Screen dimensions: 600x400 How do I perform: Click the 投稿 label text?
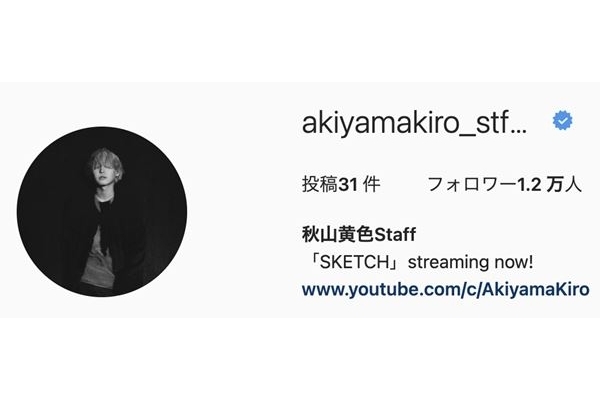pos(320,184)
